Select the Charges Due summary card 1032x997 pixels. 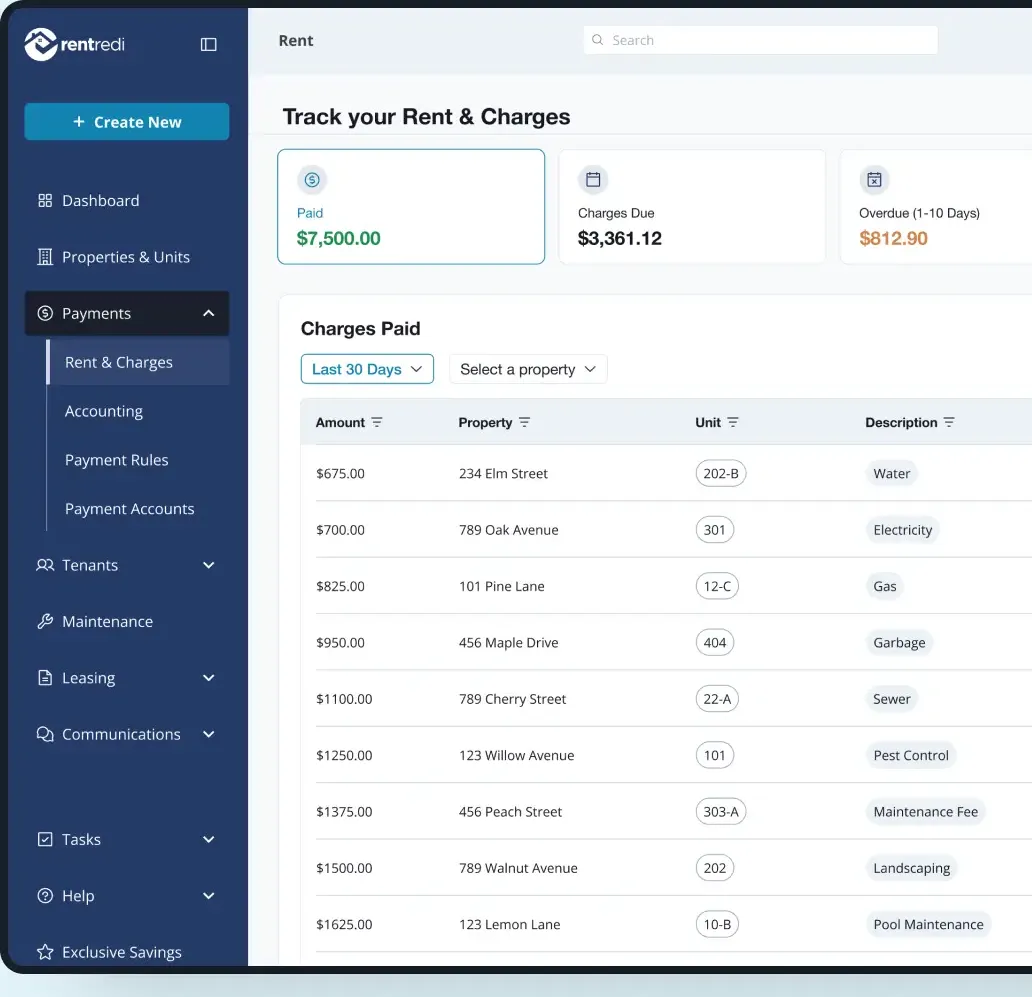click(x=692, y=207)
